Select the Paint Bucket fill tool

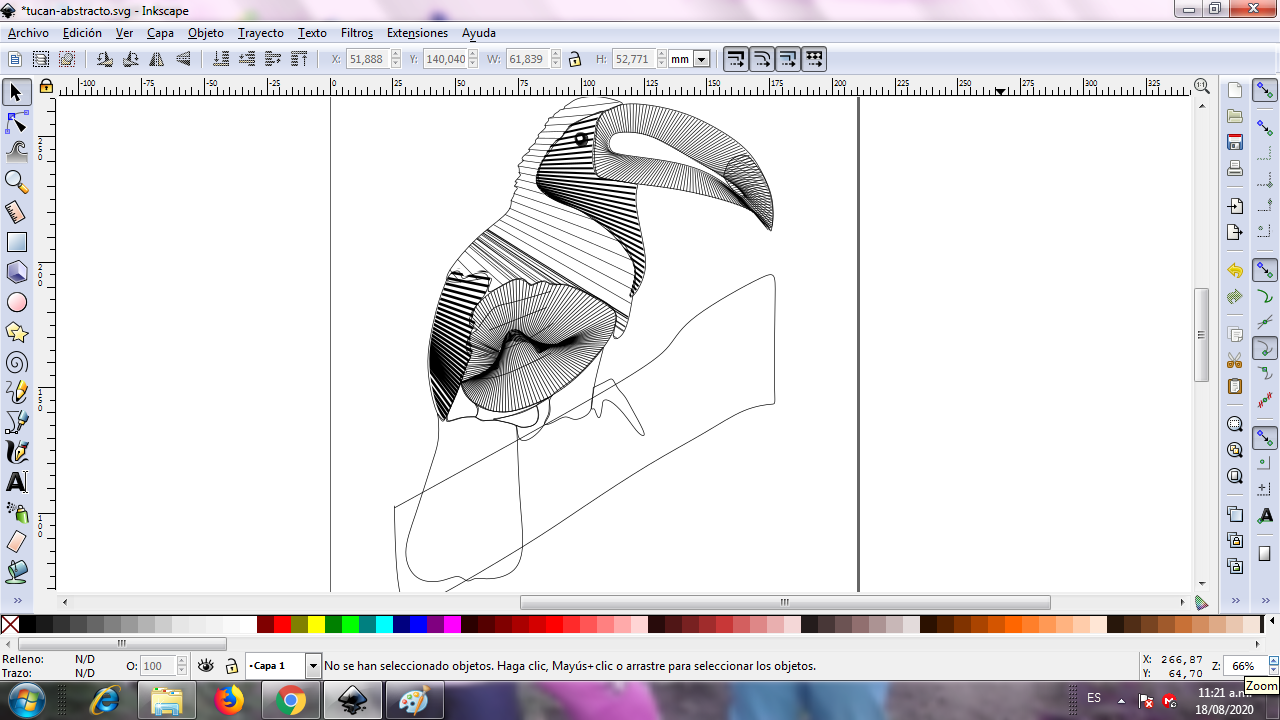click(x=16, y=572)
